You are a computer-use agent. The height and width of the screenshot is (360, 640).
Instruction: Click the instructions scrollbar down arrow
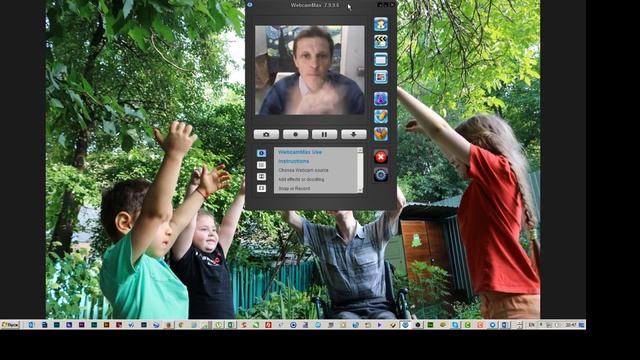point(360,190)
